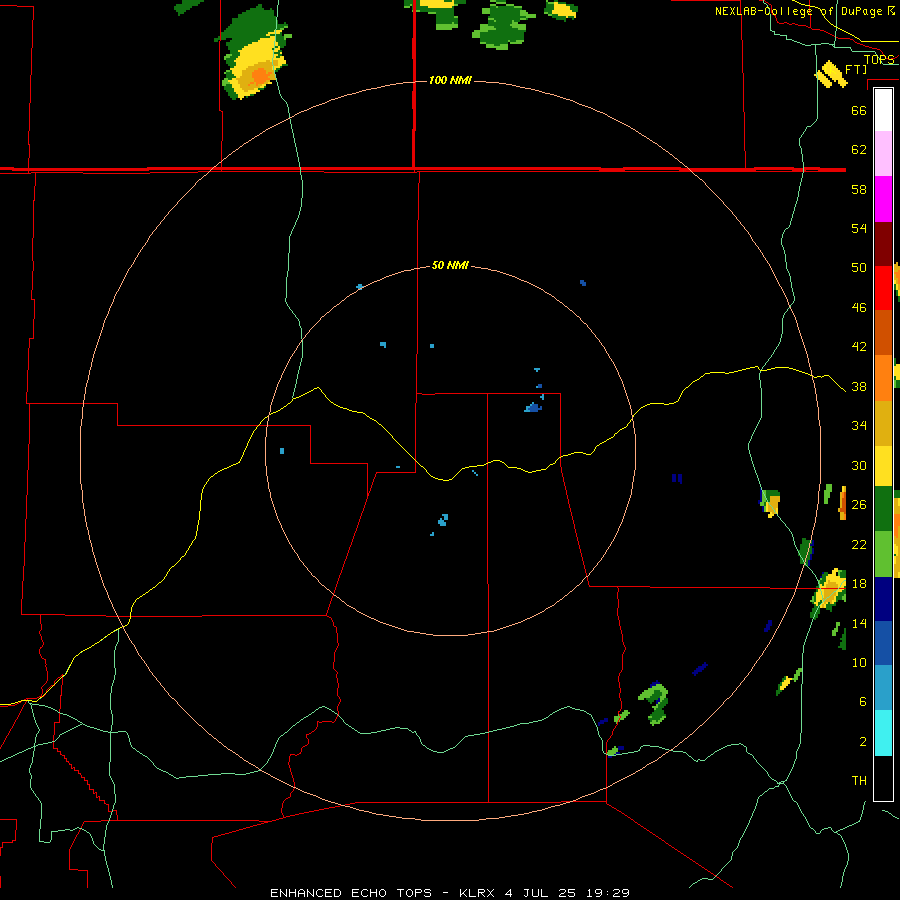Click the 58 legend value
Viewport: 900px width, 900px height.
[859, 189]
